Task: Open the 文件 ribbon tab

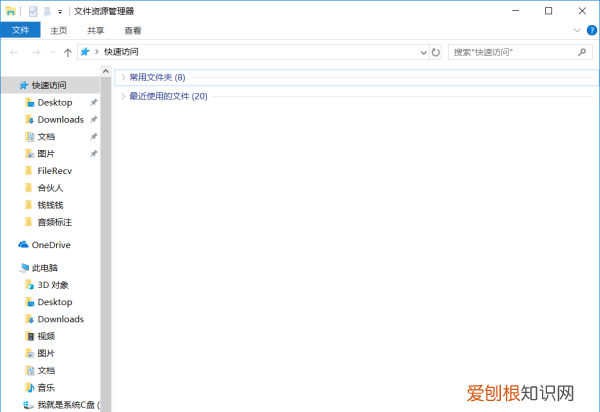Action: (20, 30)
